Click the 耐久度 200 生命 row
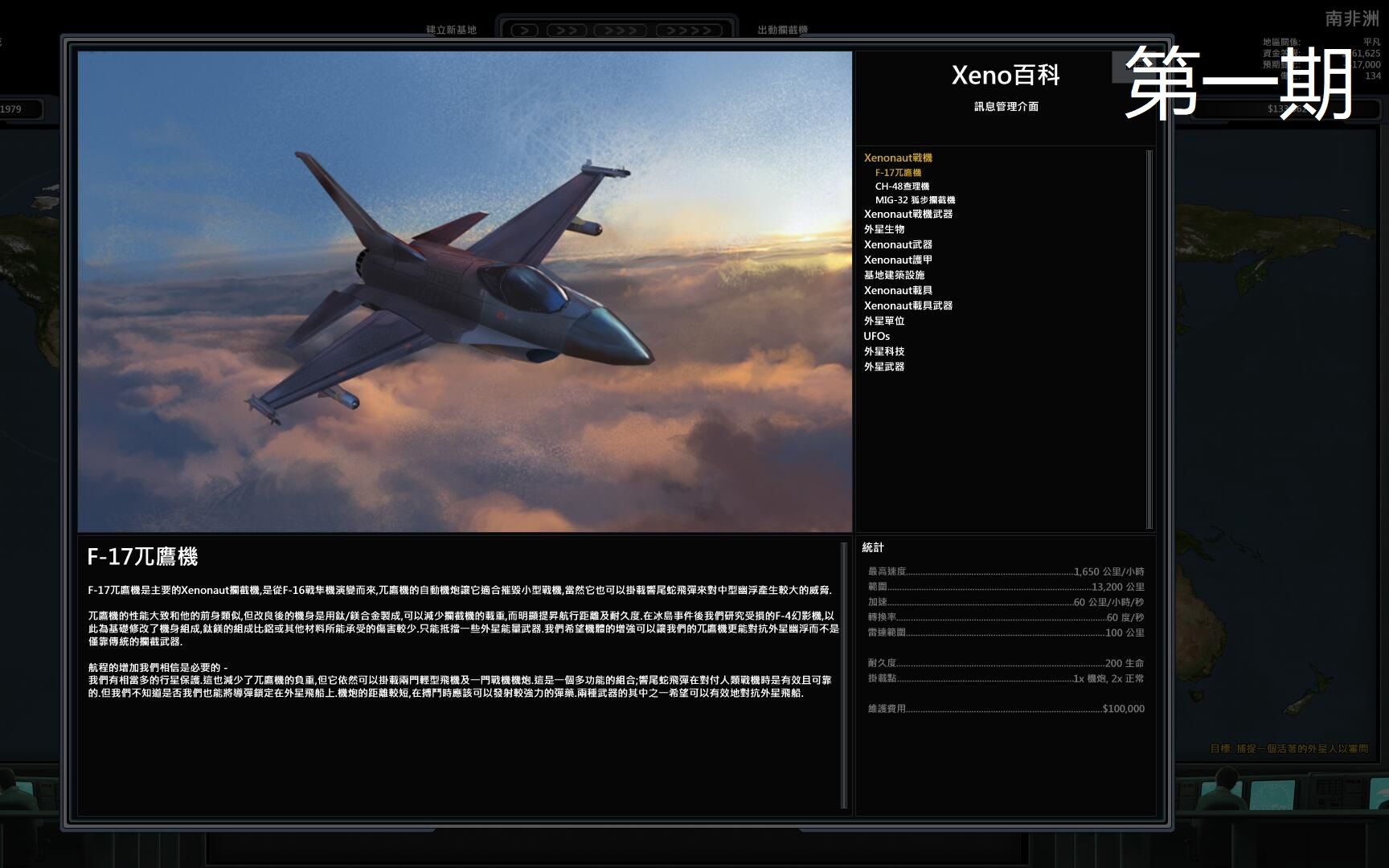Viewport: 1389px width, 868px height. [x=1006, y=663]
